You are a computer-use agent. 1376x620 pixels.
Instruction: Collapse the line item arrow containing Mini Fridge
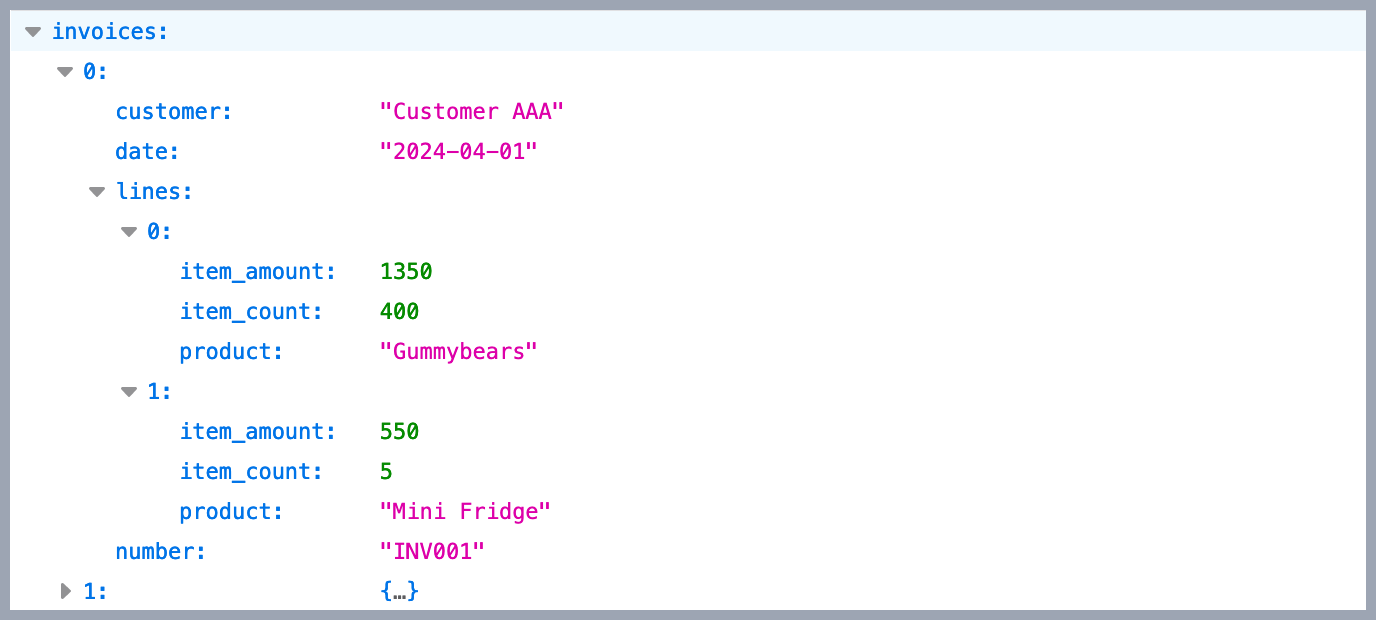point(129,392)
